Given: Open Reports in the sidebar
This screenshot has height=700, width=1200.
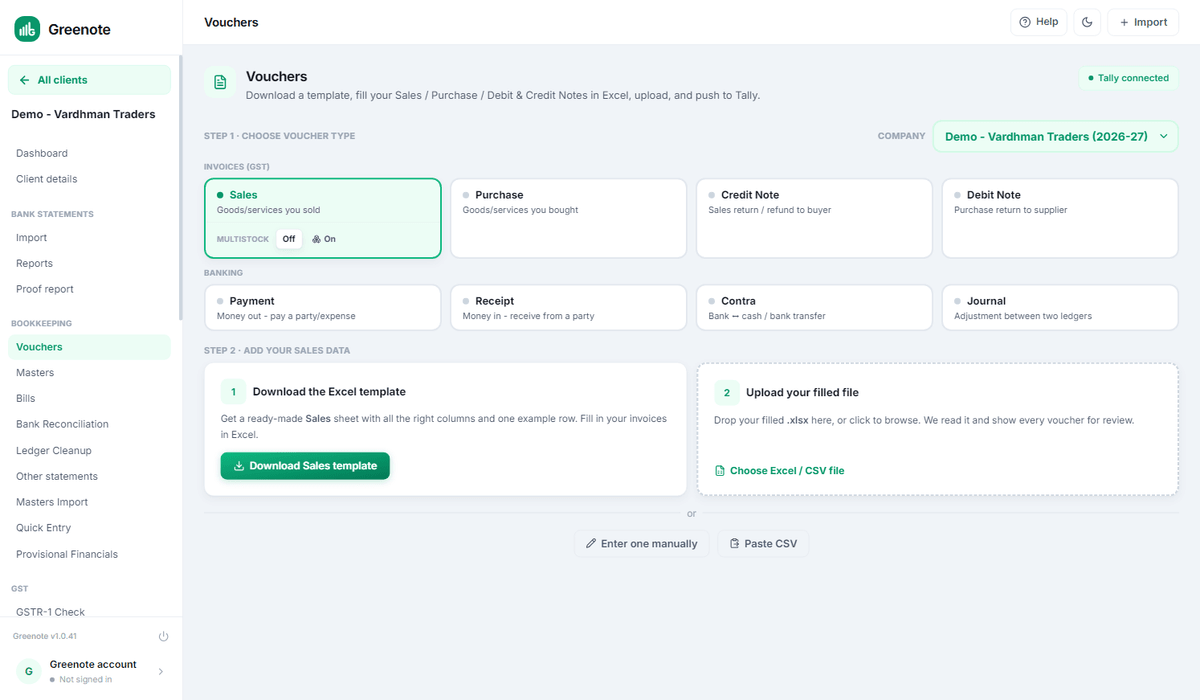Looking at the screenshot, I should tap(90, 263).
